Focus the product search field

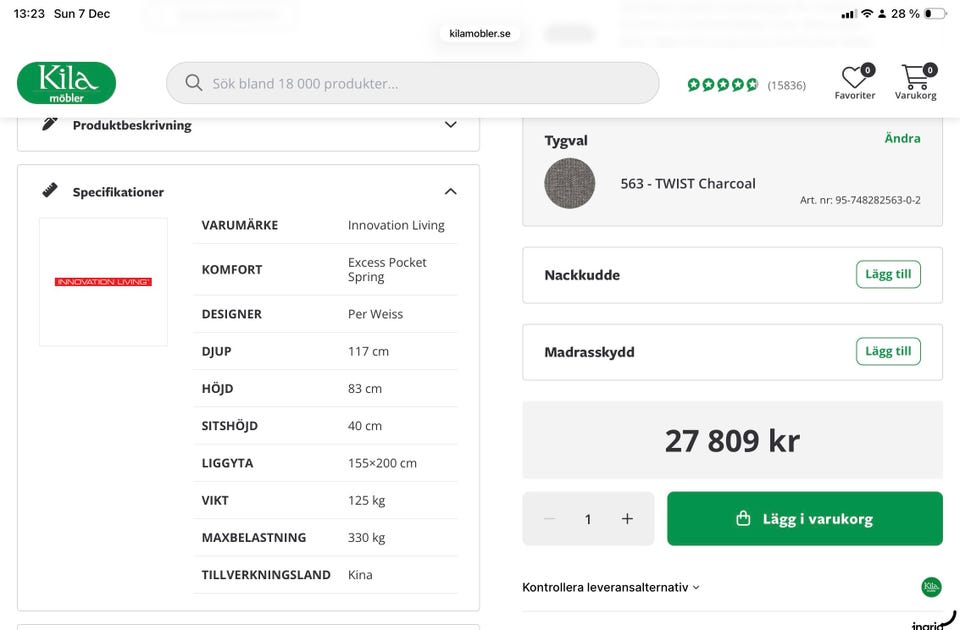420,83
